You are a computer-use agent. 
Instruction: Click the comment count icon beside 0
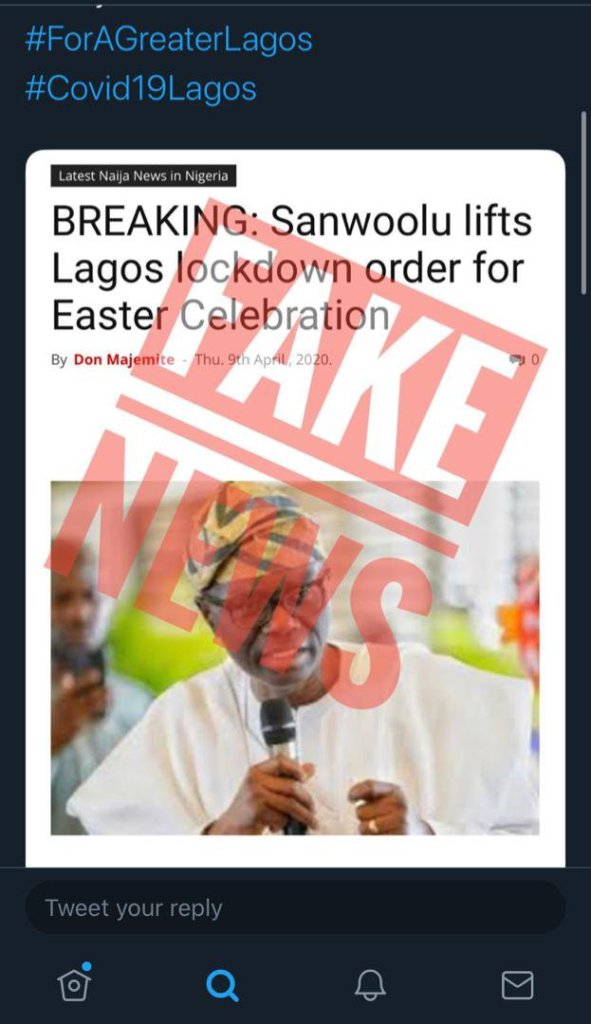tap(517, 359)
